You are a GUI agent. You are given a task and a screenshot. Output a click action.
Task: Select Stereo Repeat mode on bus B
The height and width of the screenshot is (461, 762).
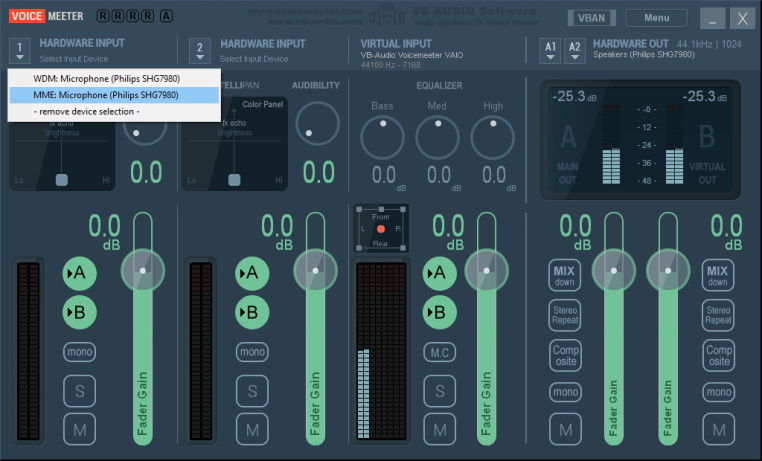(x=718, y=315)
